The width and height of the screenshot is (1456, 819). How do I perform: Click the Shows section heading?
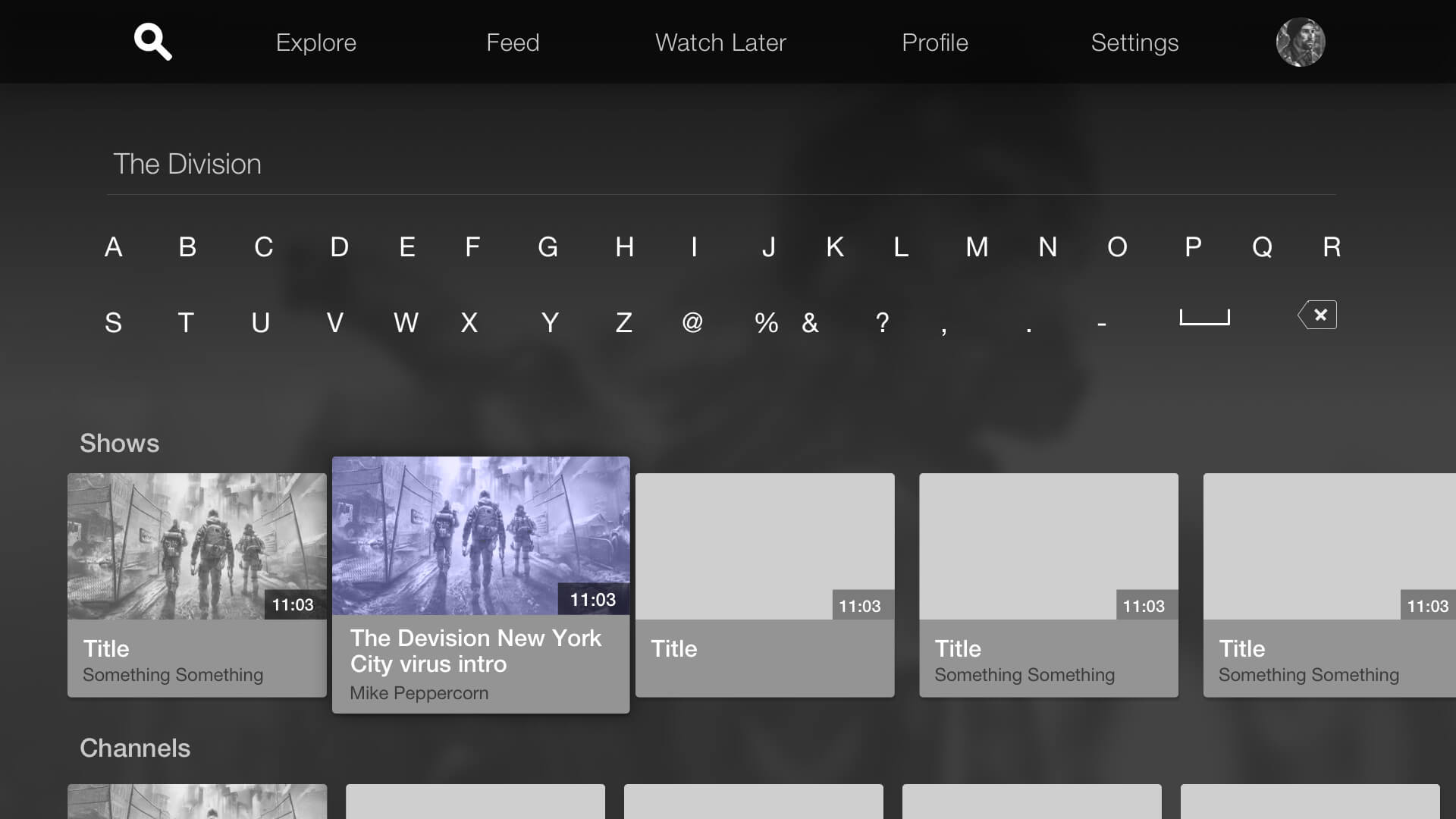[x=120, y=444]
